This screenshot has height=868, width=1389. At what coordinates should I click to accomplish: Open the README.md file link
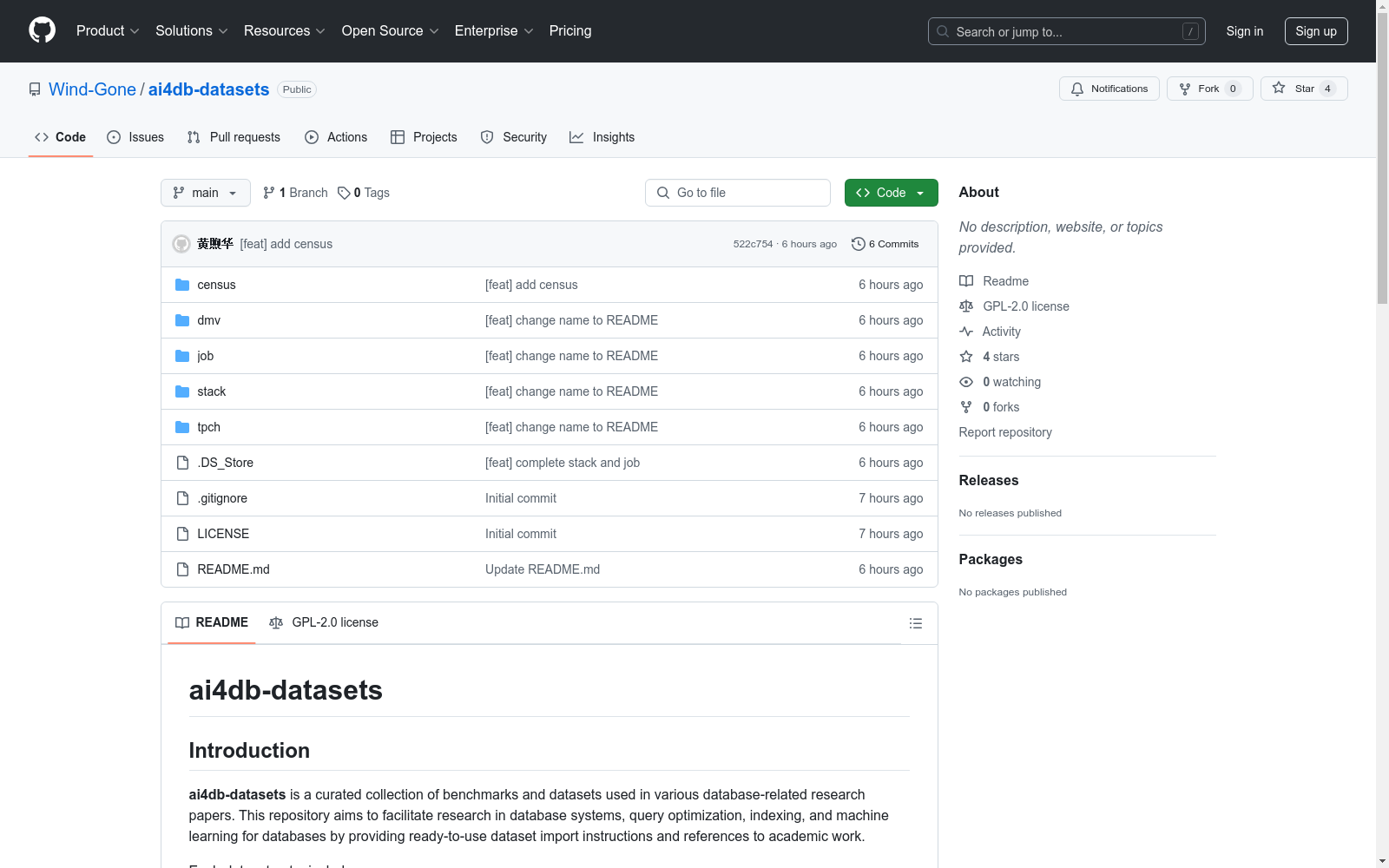click(x=234, y=569)
